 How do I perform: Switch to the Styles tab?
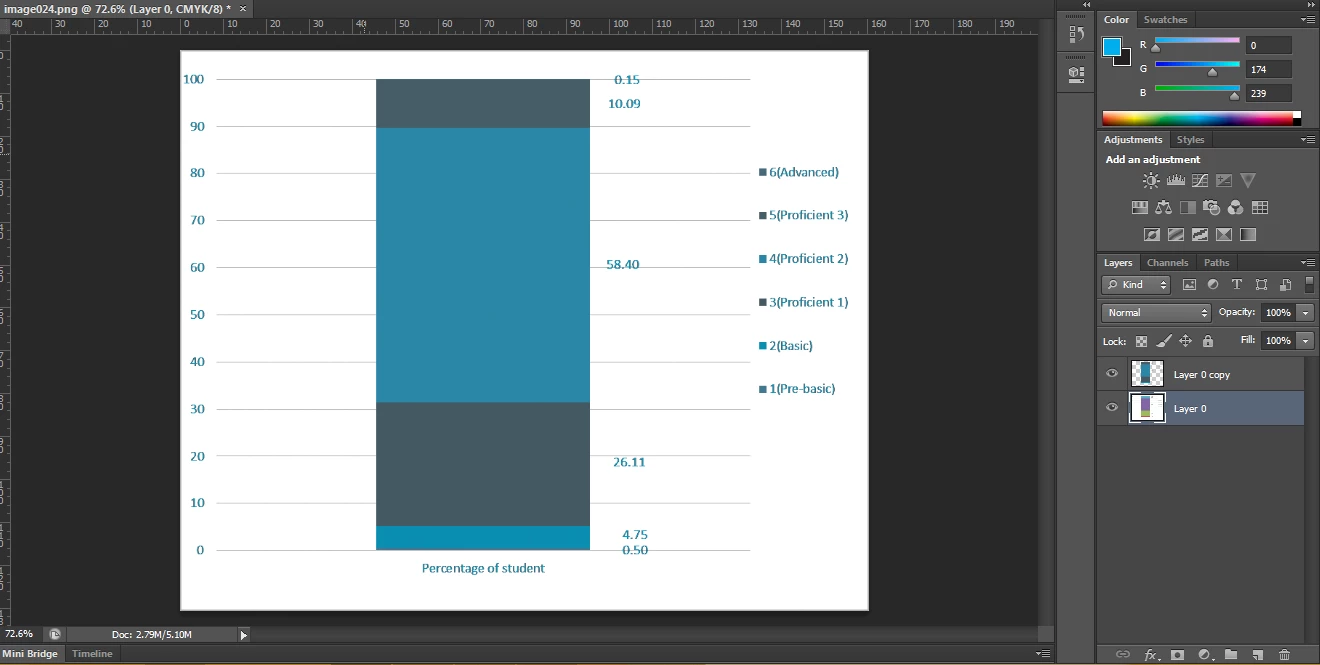point(1190,140)
